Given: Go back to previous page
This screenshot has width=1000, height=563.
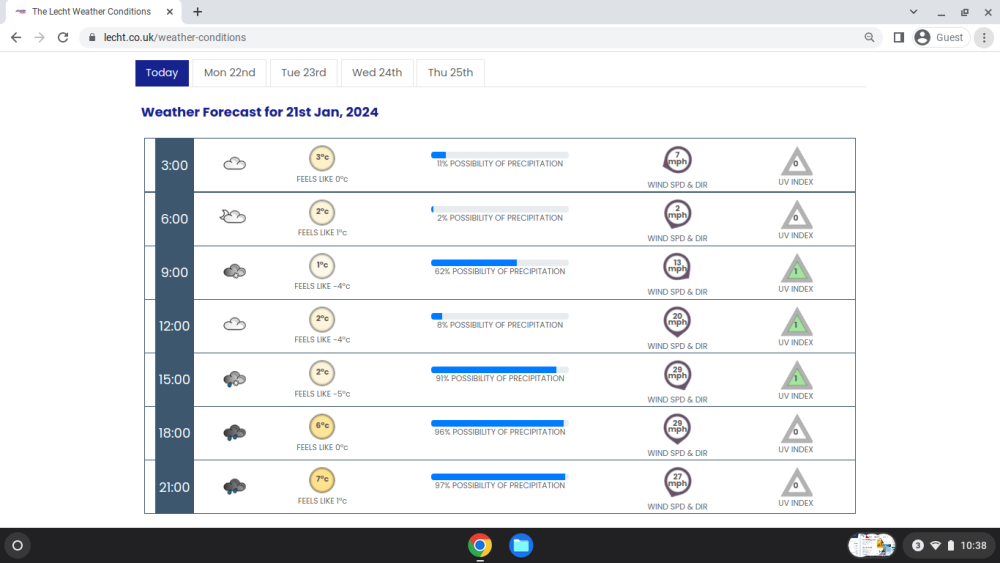Looking at the screenshot, I should 16,38.
